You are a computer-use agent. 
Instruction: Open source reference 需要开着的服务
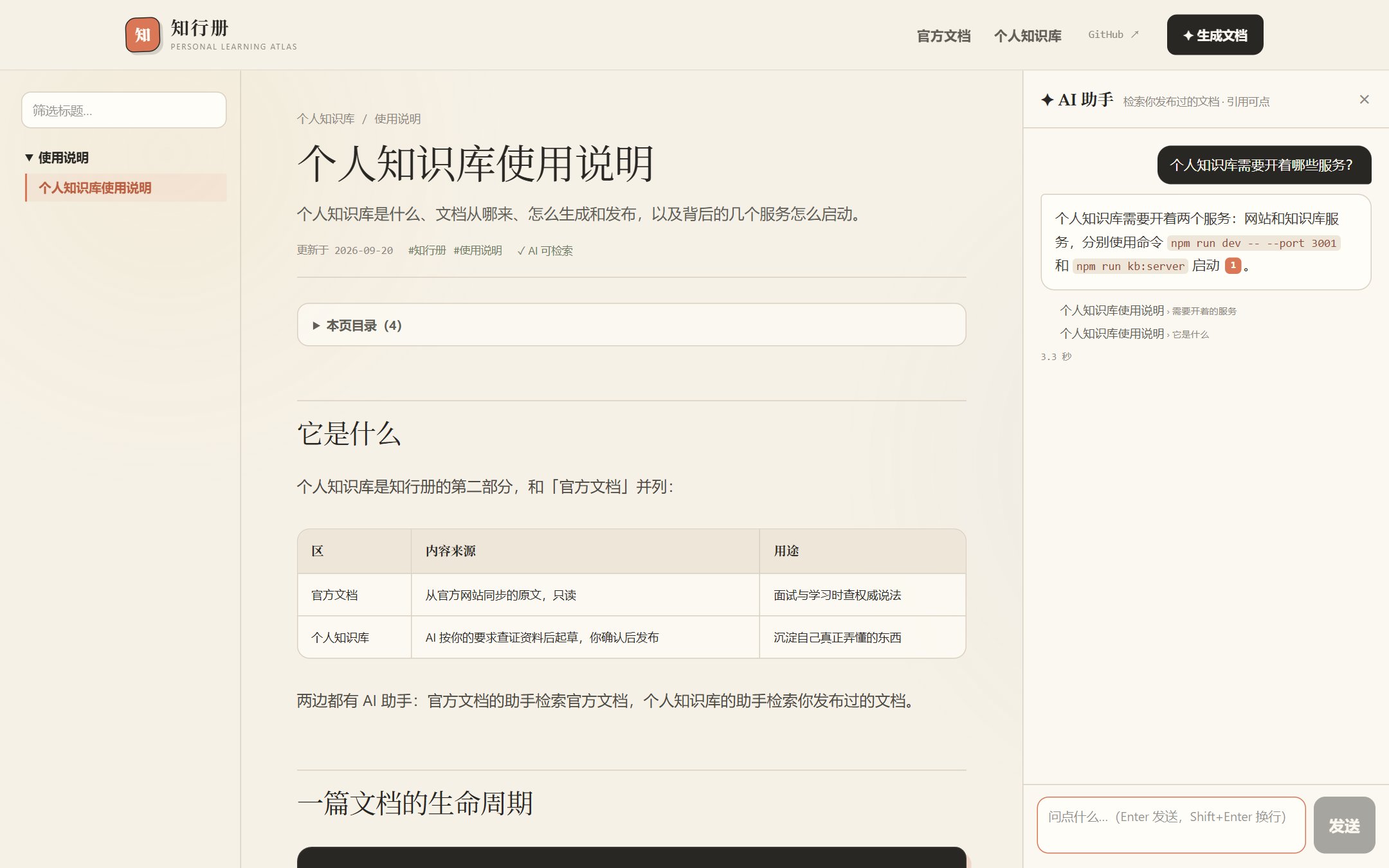tap(1148, 311)
